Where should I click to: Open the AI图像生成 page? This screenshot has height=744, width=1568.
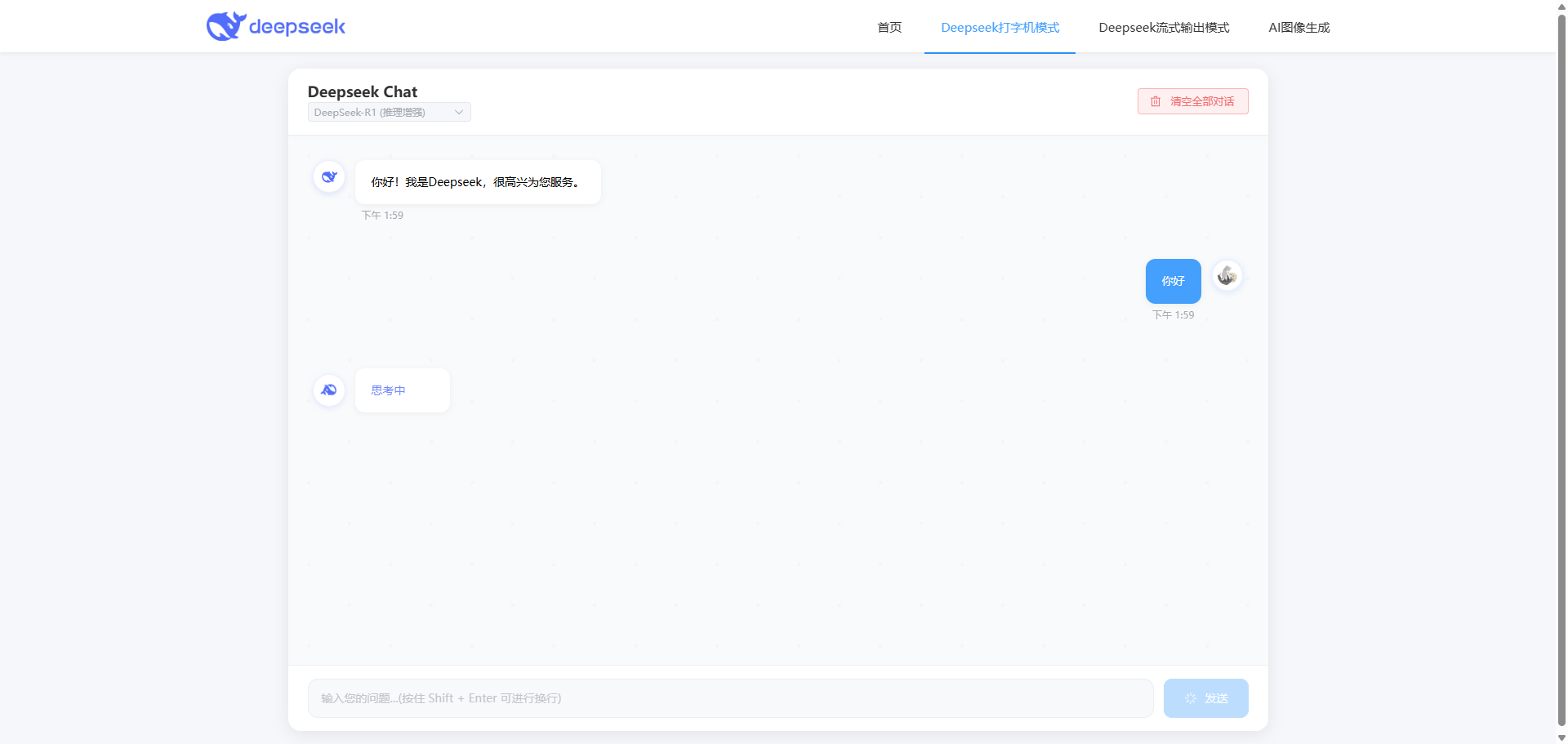coord(1298,27)
